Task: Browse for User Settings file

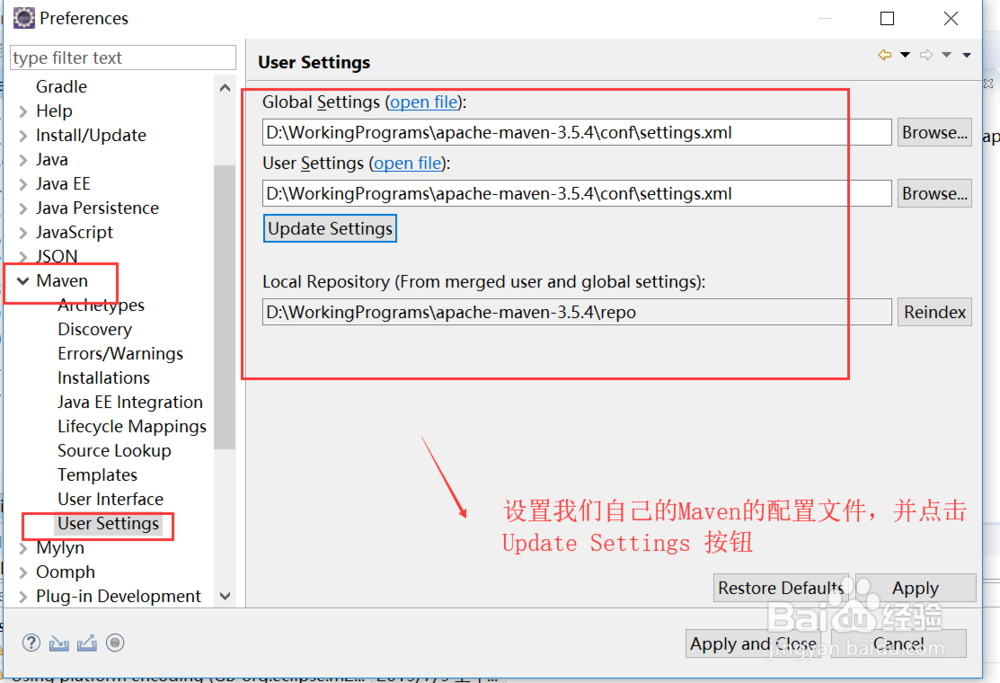Action: pos(934,194)
